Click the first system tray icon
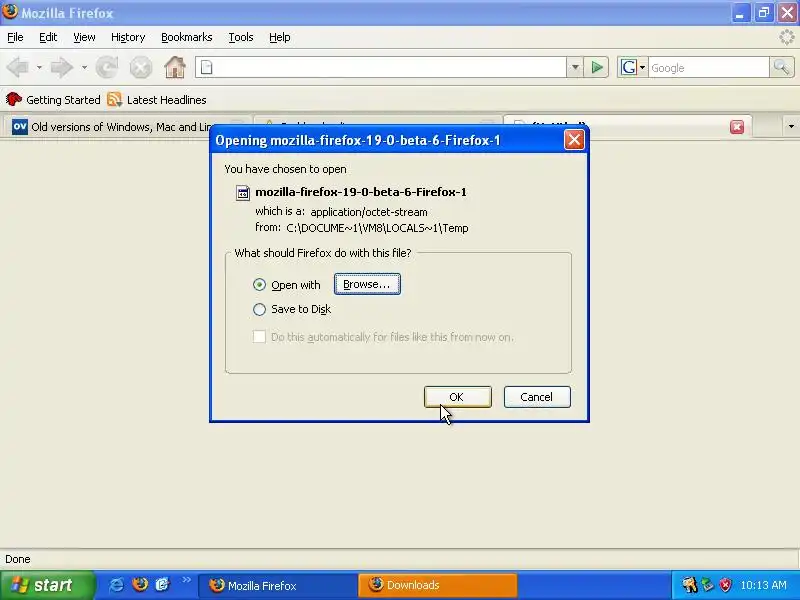 pyautogui.click(x=690, y=585)
